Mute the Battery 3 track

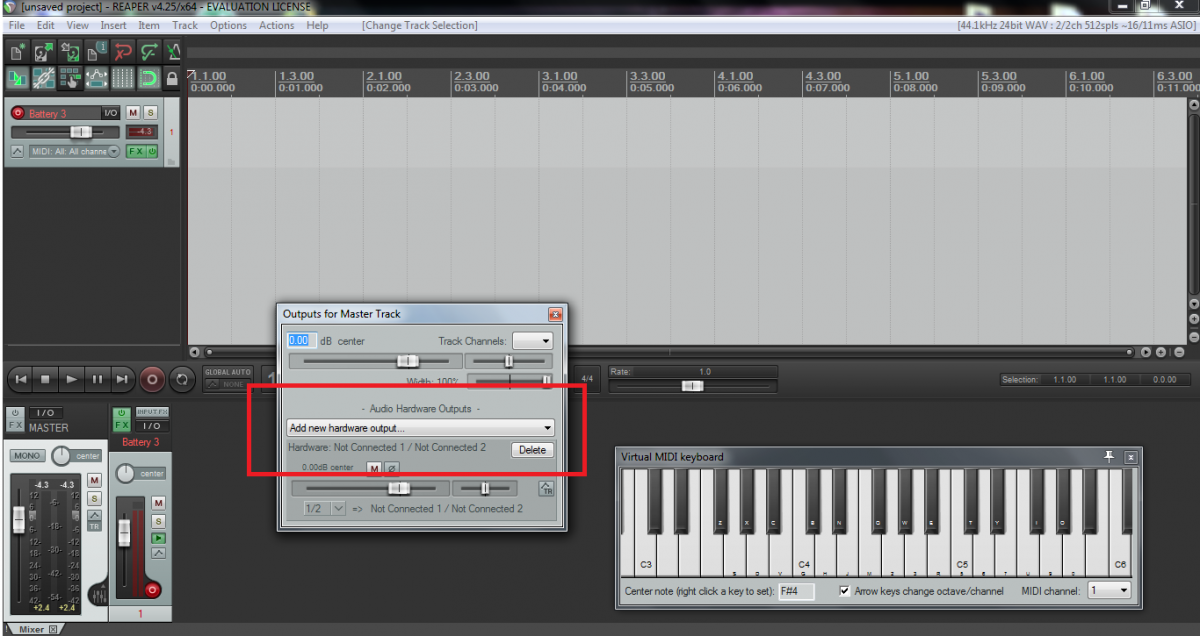(x=133, y=113)
